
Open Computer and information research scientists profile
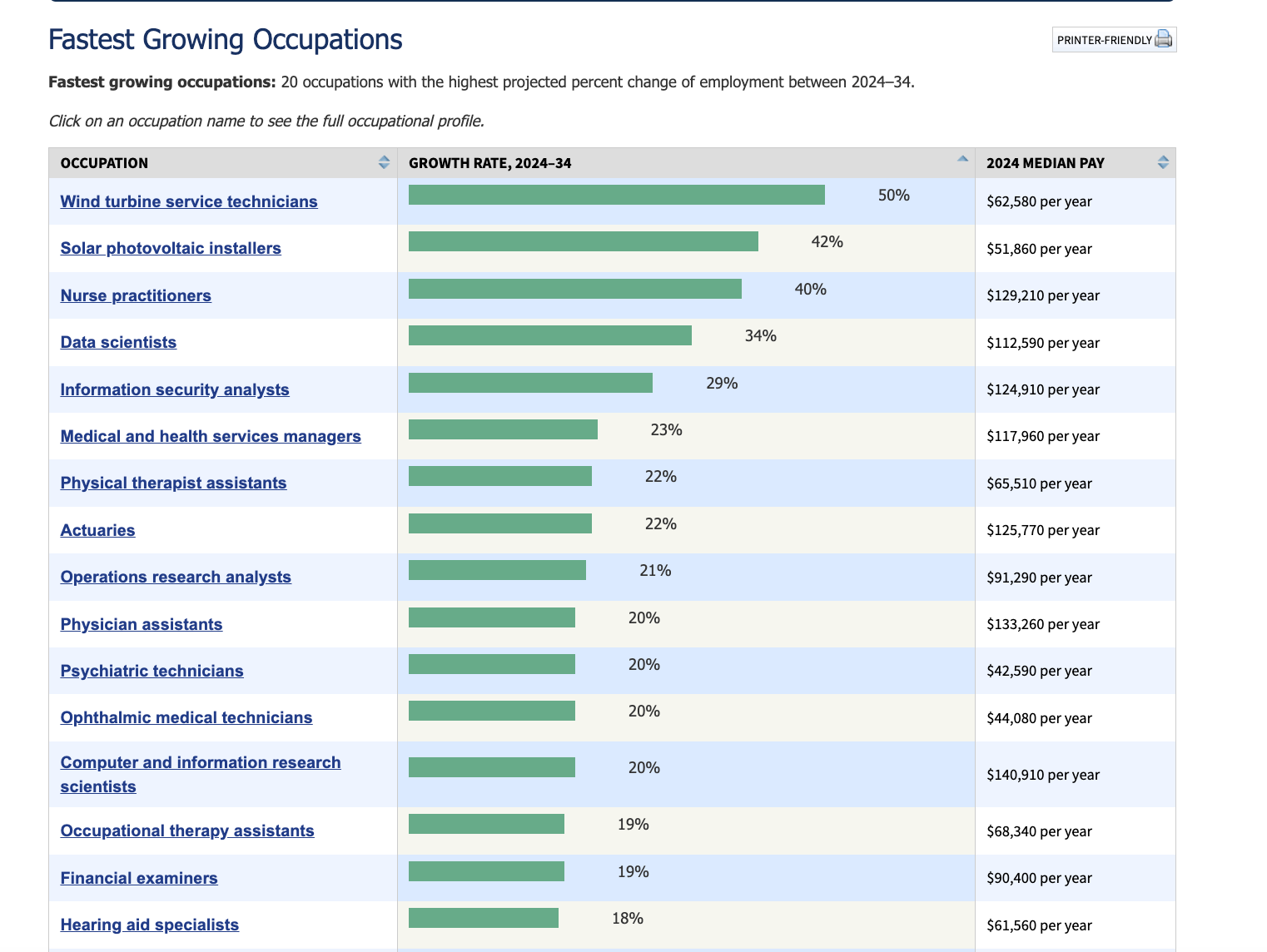200,762
